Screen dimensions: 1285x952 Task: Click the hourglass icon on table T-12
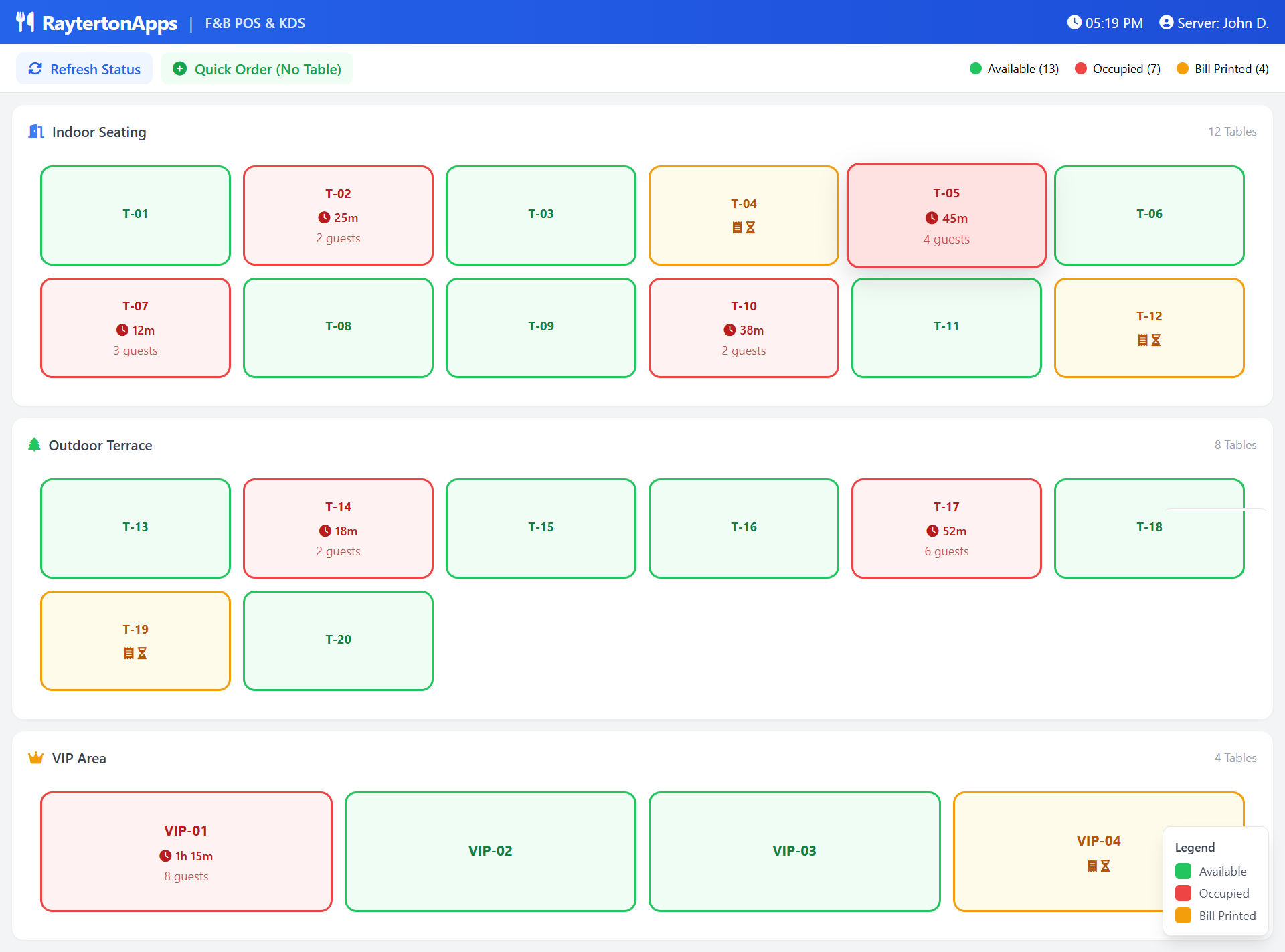[1156, 341]
